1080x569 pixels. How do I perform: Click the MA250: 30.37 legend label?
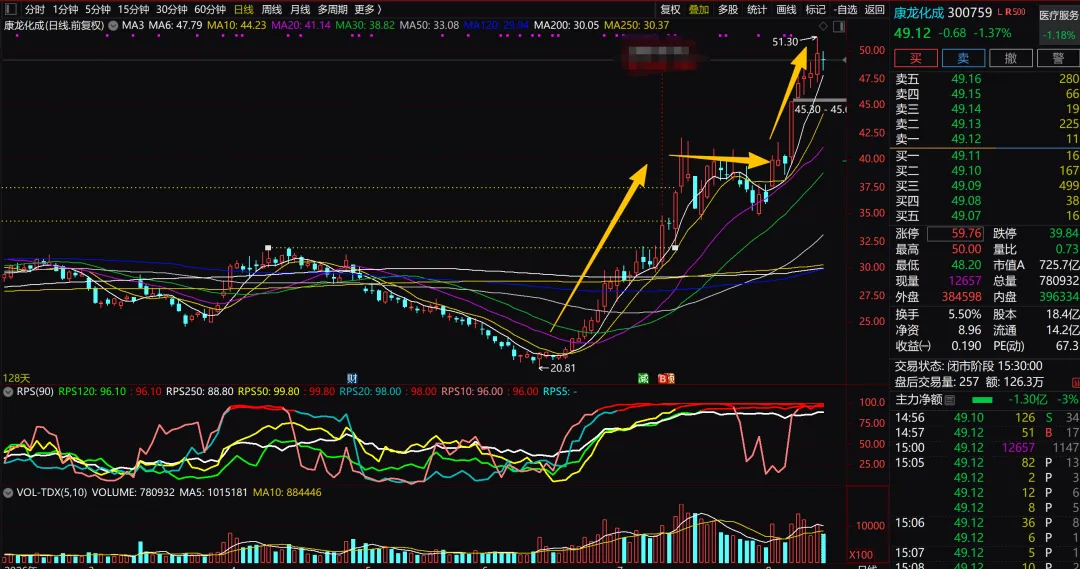636,25
